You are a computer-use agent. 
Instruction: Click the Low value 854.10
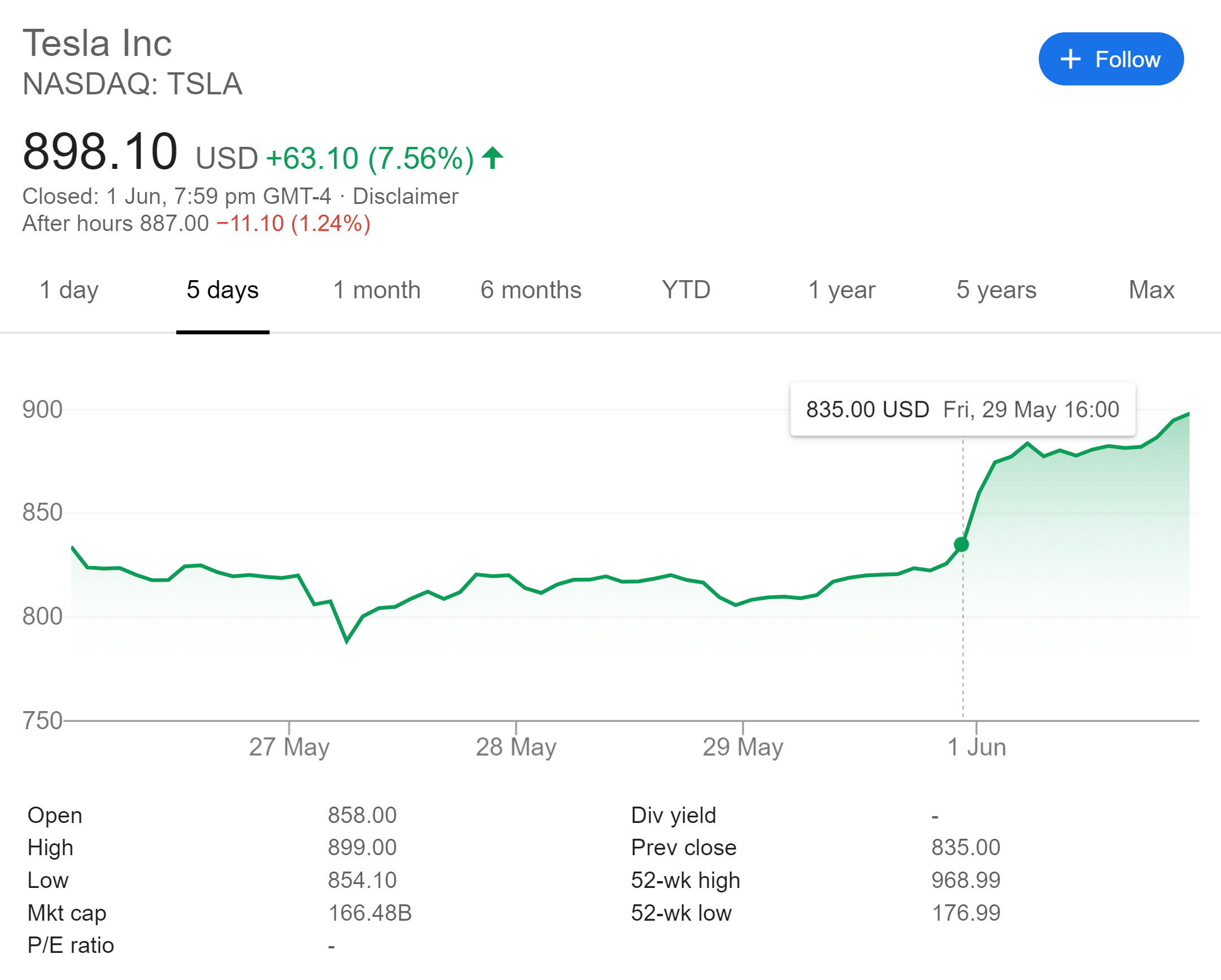(x=362, y=881)
